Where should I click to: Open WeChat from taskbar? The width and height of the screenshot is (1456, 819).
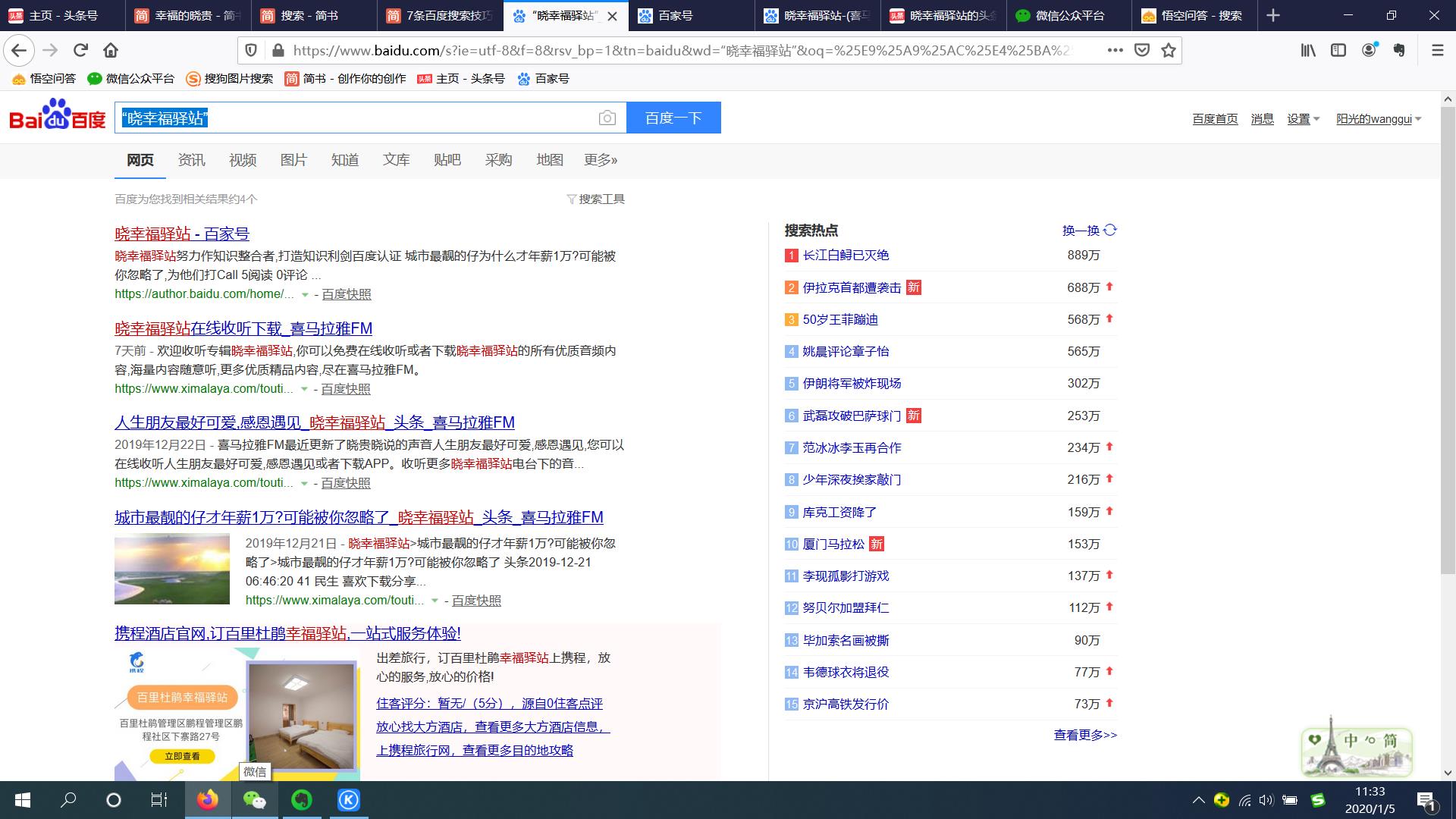[254, 800]
